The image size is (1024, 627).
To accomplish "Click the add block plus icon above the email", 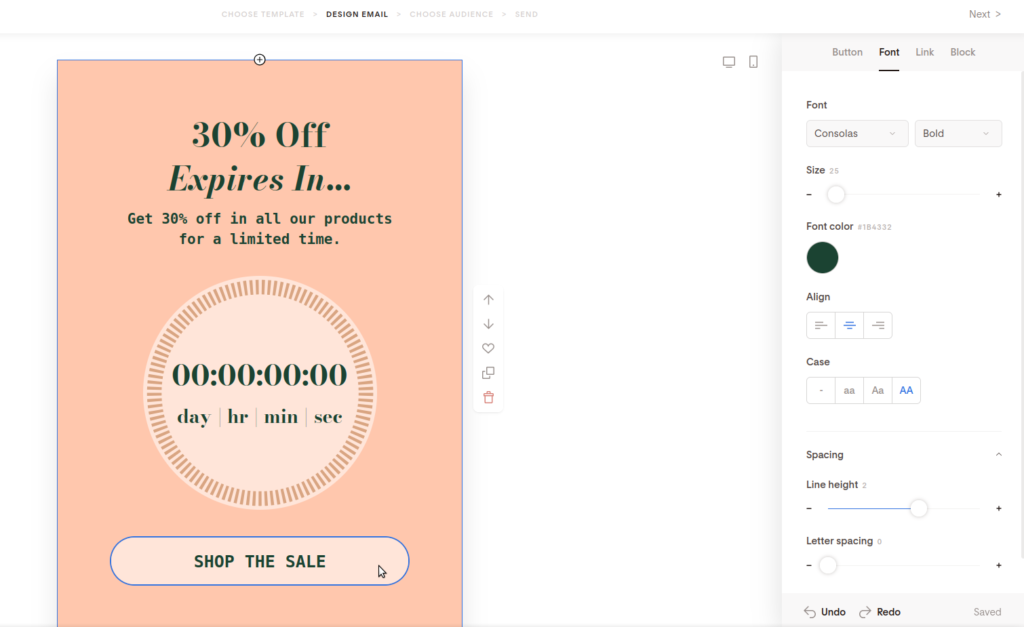I will point(259,59).
